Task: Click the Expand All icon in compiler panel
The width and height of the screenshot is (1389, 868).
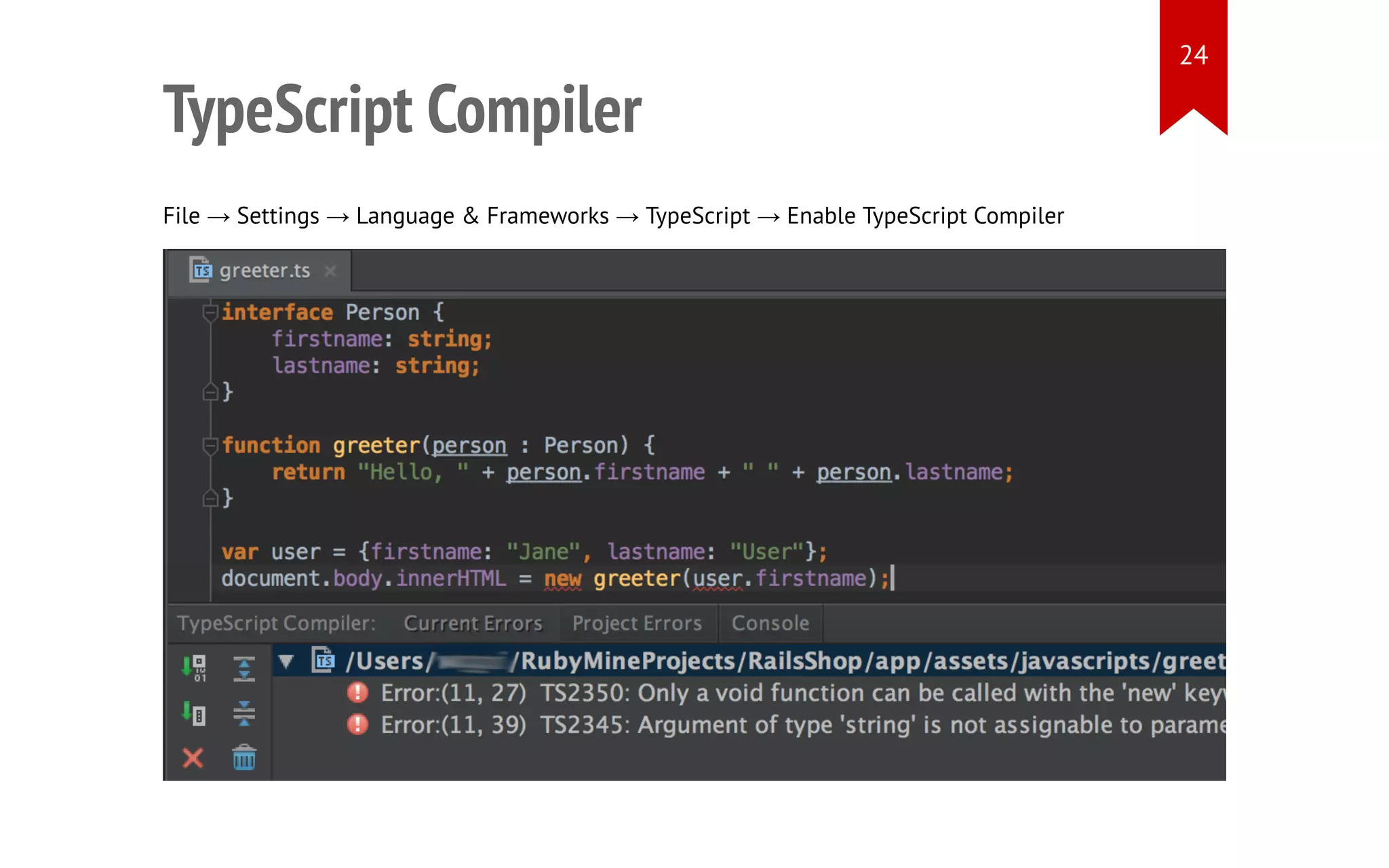Action: 243,668
